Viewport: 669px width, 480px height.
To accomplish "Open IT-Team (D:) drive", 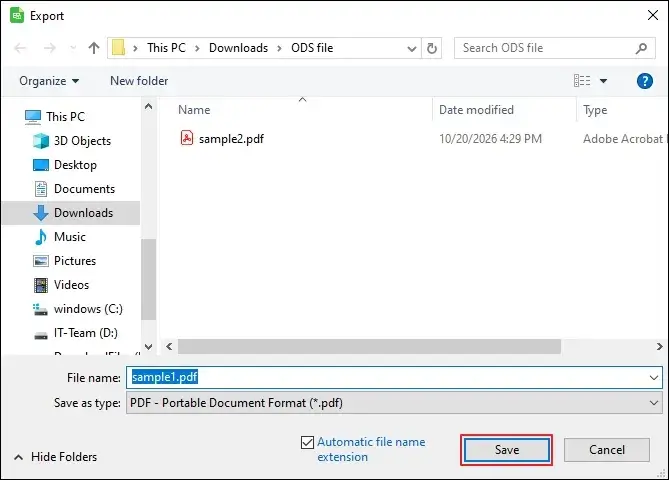I will click(x=85, y=333).
